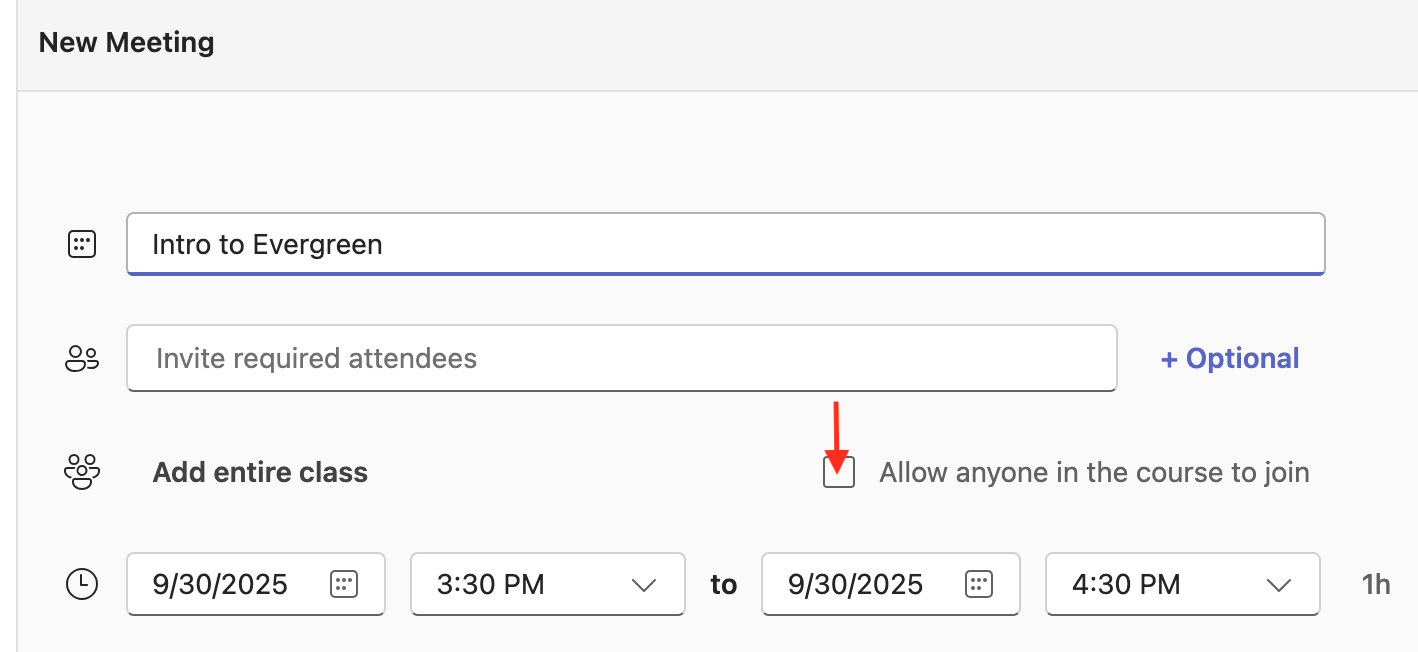The width and height of the screenshot is (1418, 652).
Task: Click the 1h duration label
Action: [1376, 584]
